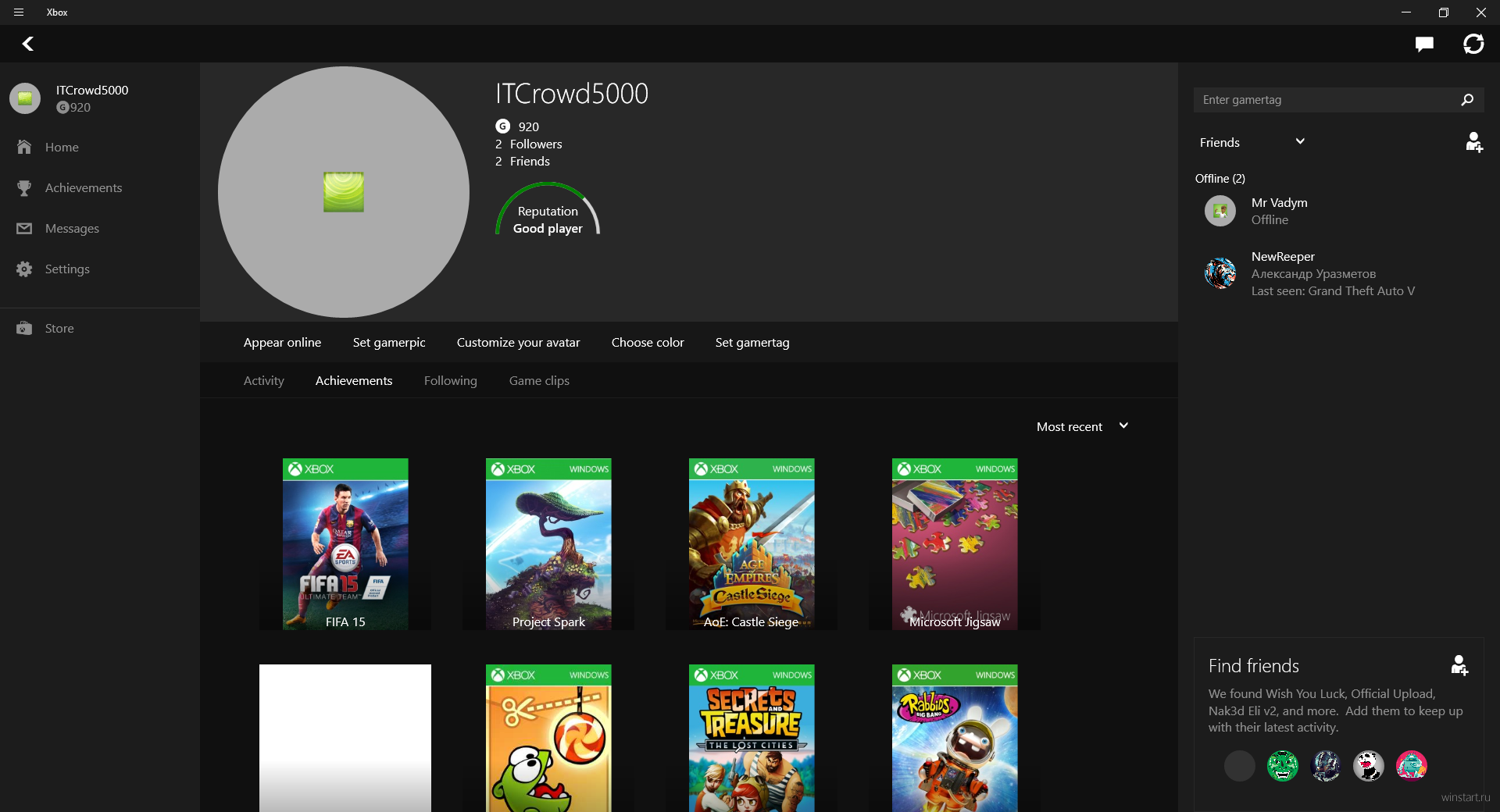
Task: Open Secrets and Treasure game tile
Action: point(752,738)
